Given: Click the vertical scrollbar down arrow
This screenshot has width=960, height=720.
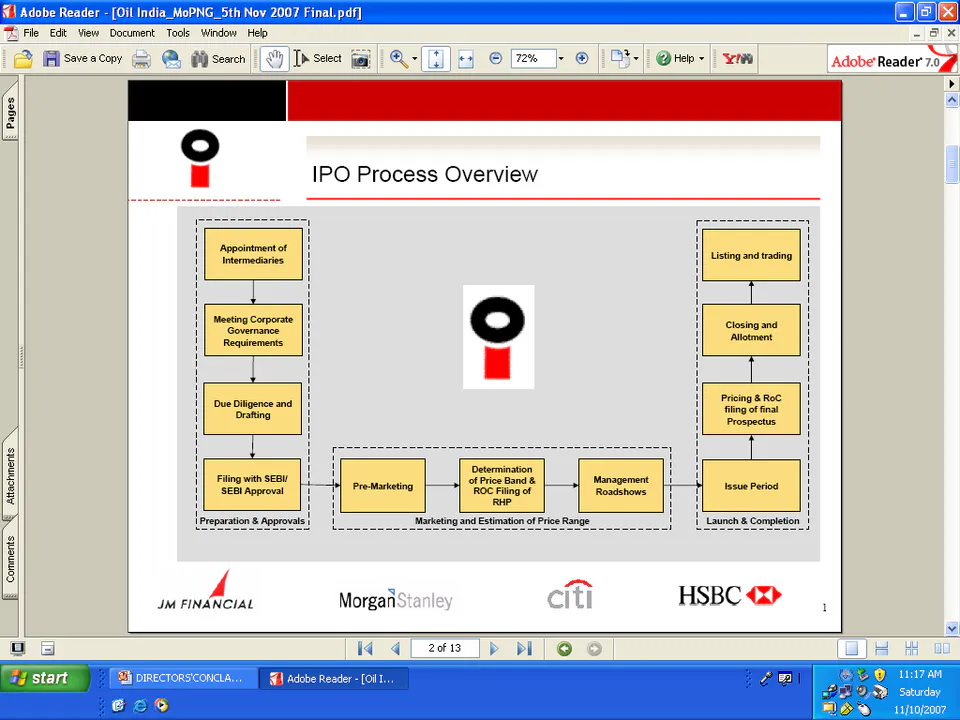Looking at the screenshot, I should tap(951, 629).
